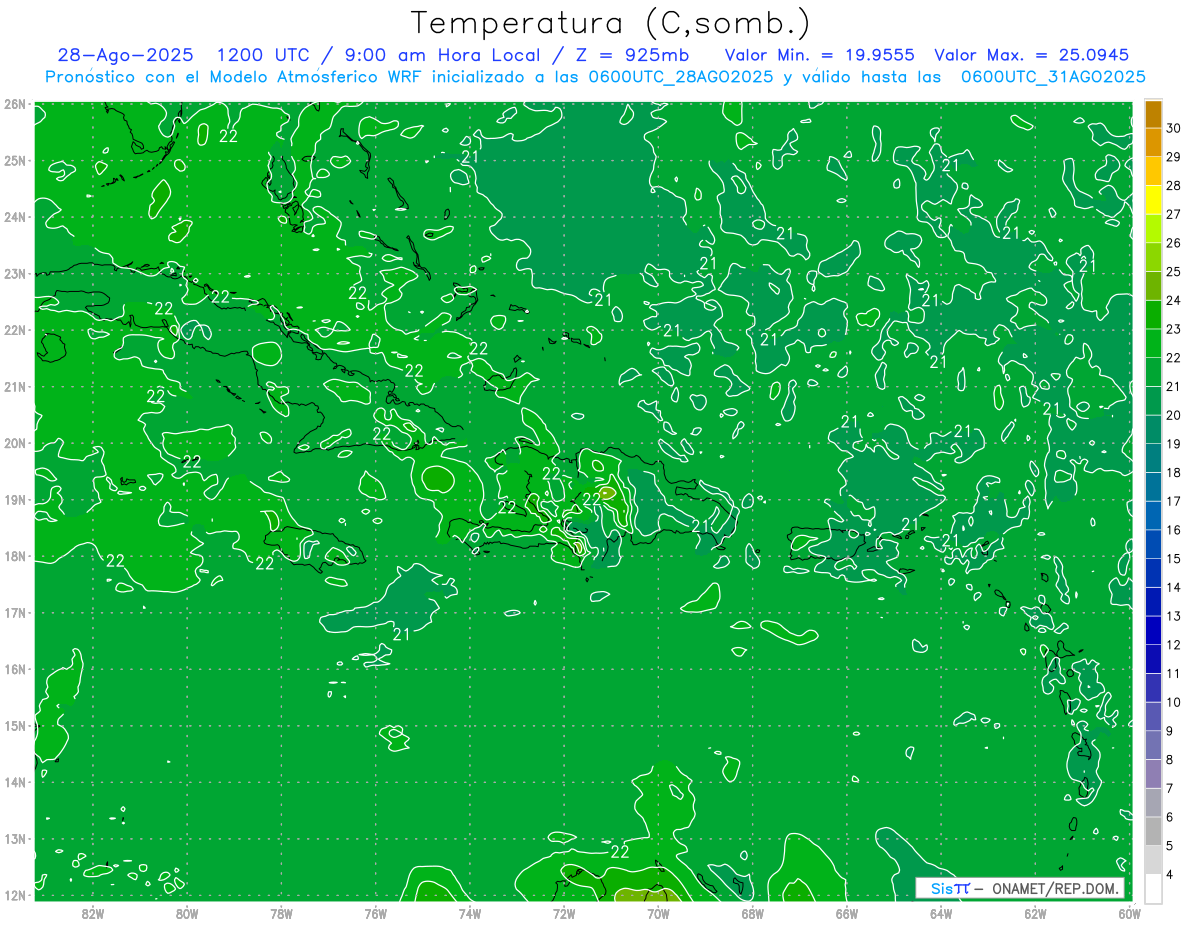Click the 19N latitude axis label
Viewport: 1200px width, 927px height.
(15, 500)
